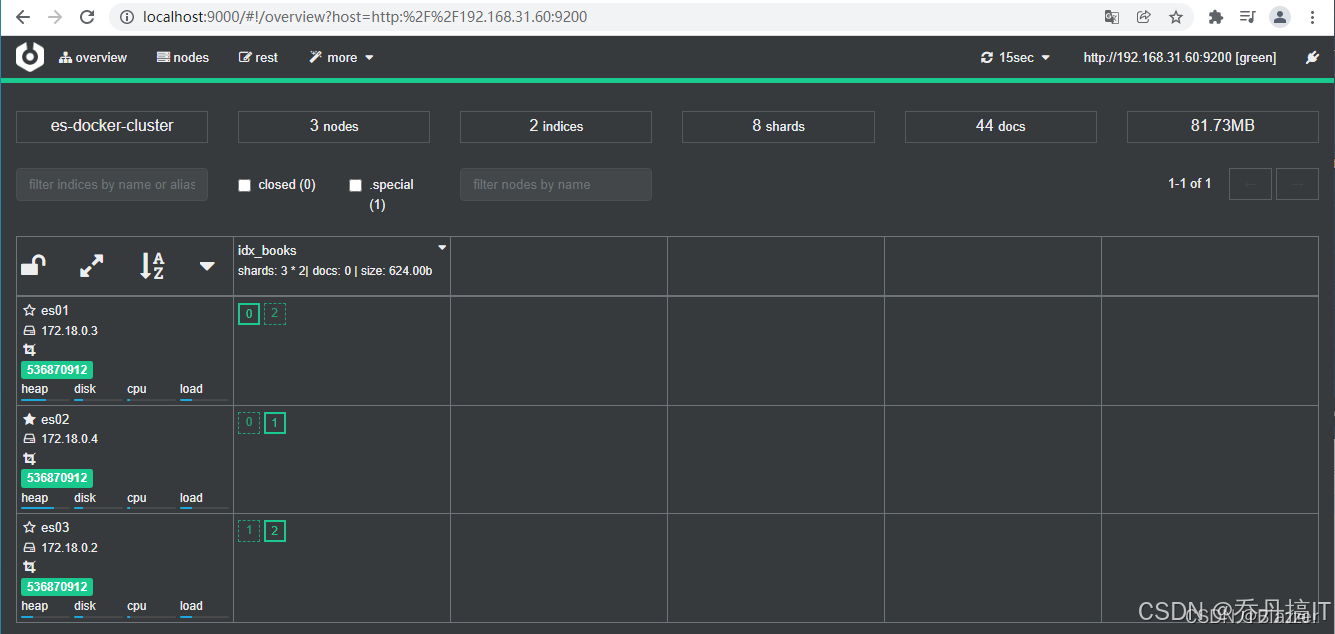The width and height of the screenshot is (1335, 634).
Task: Select primary shard 2 on es03
Action: tap(275, 531)
